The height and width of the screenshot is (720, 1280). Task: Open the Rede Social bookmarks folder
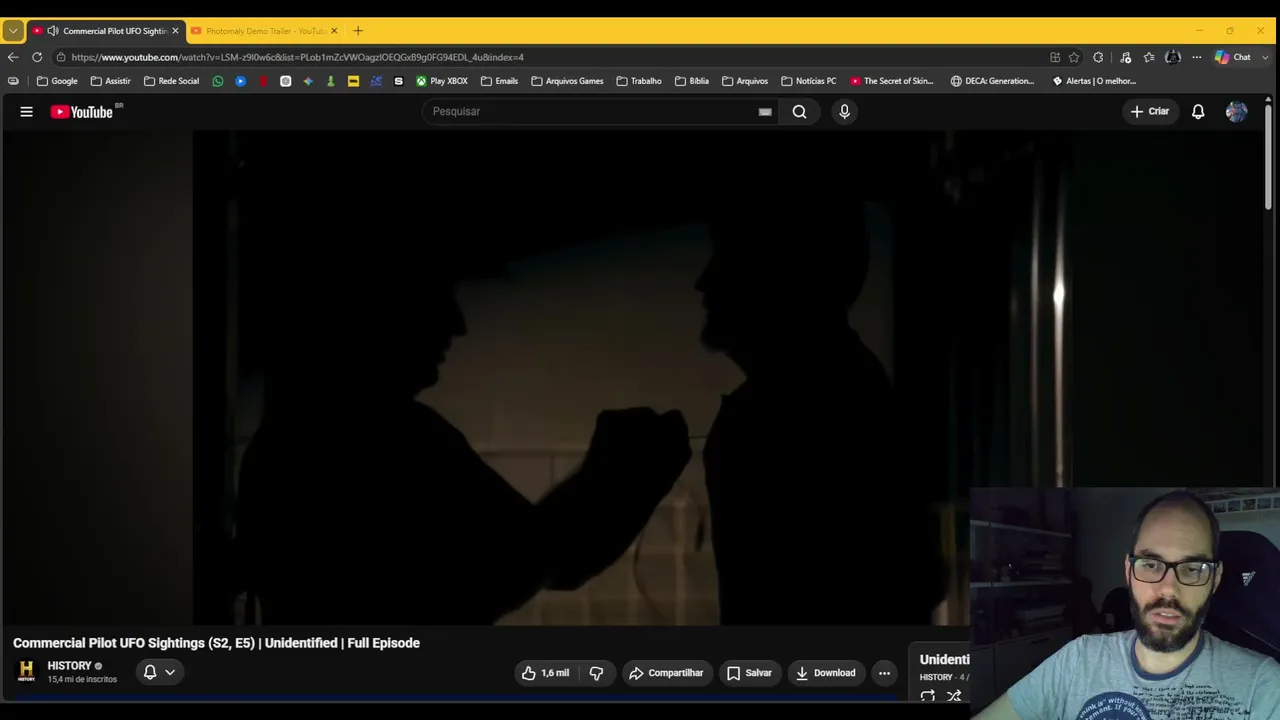[171, 81]
